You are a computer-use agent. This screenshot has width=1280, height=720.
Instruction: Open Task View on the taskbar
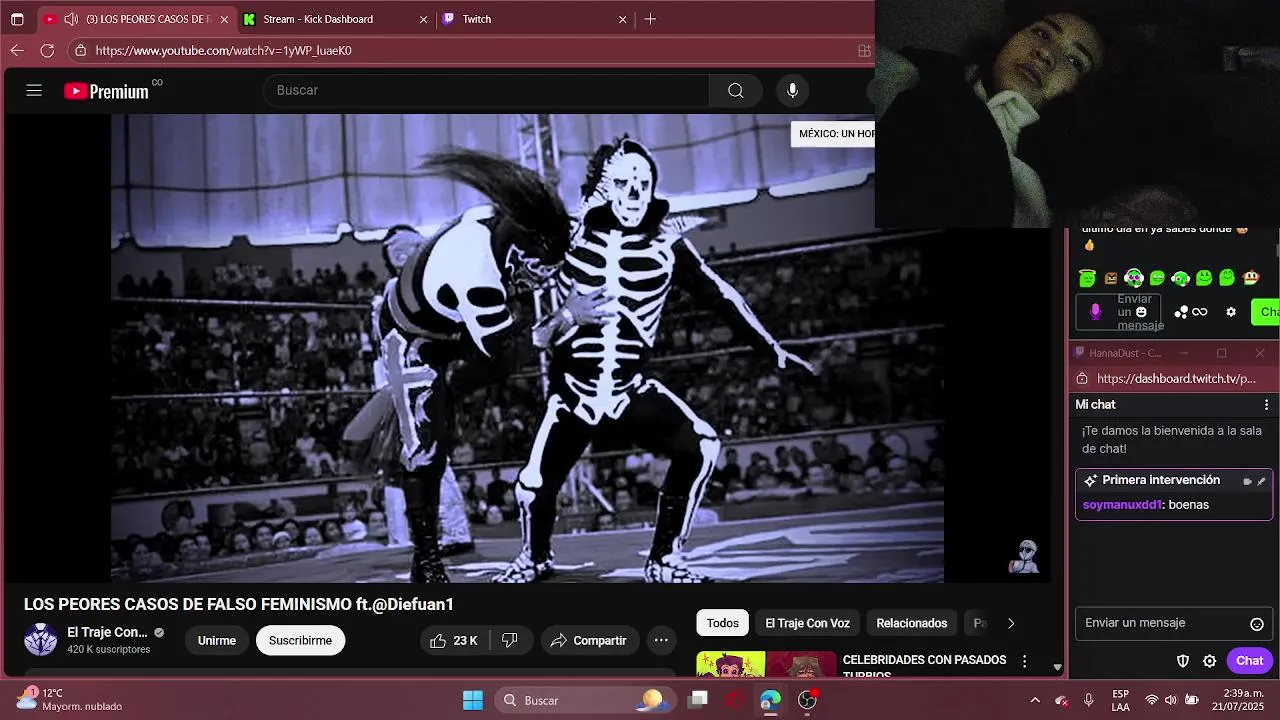[698, 700]
